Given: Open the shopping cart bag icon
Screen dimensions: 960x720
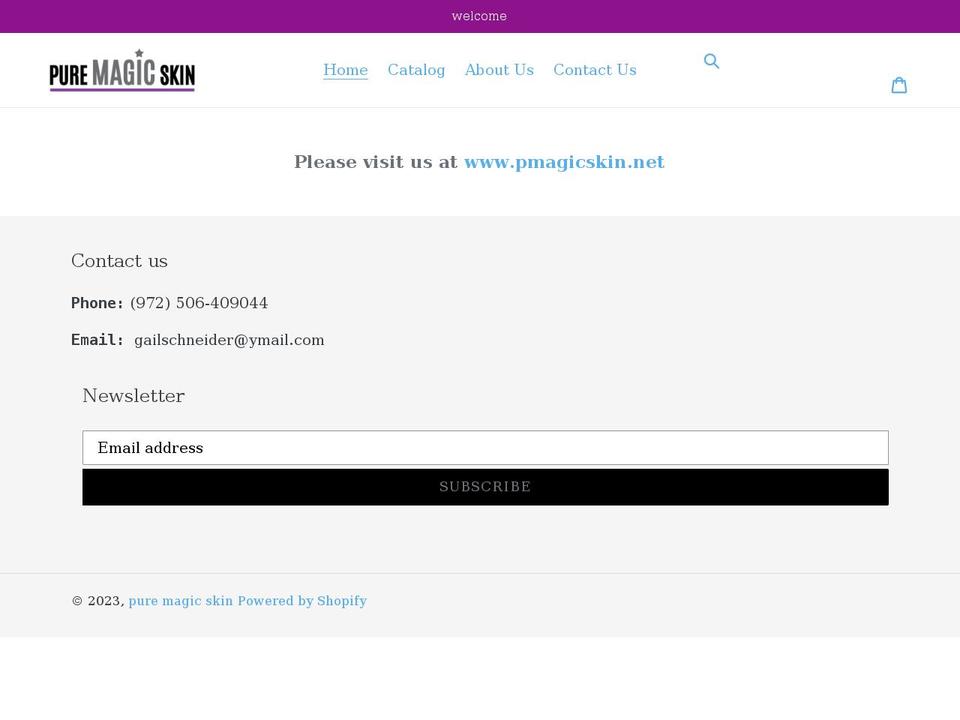Looking at the screenshot, I should 899,85.
